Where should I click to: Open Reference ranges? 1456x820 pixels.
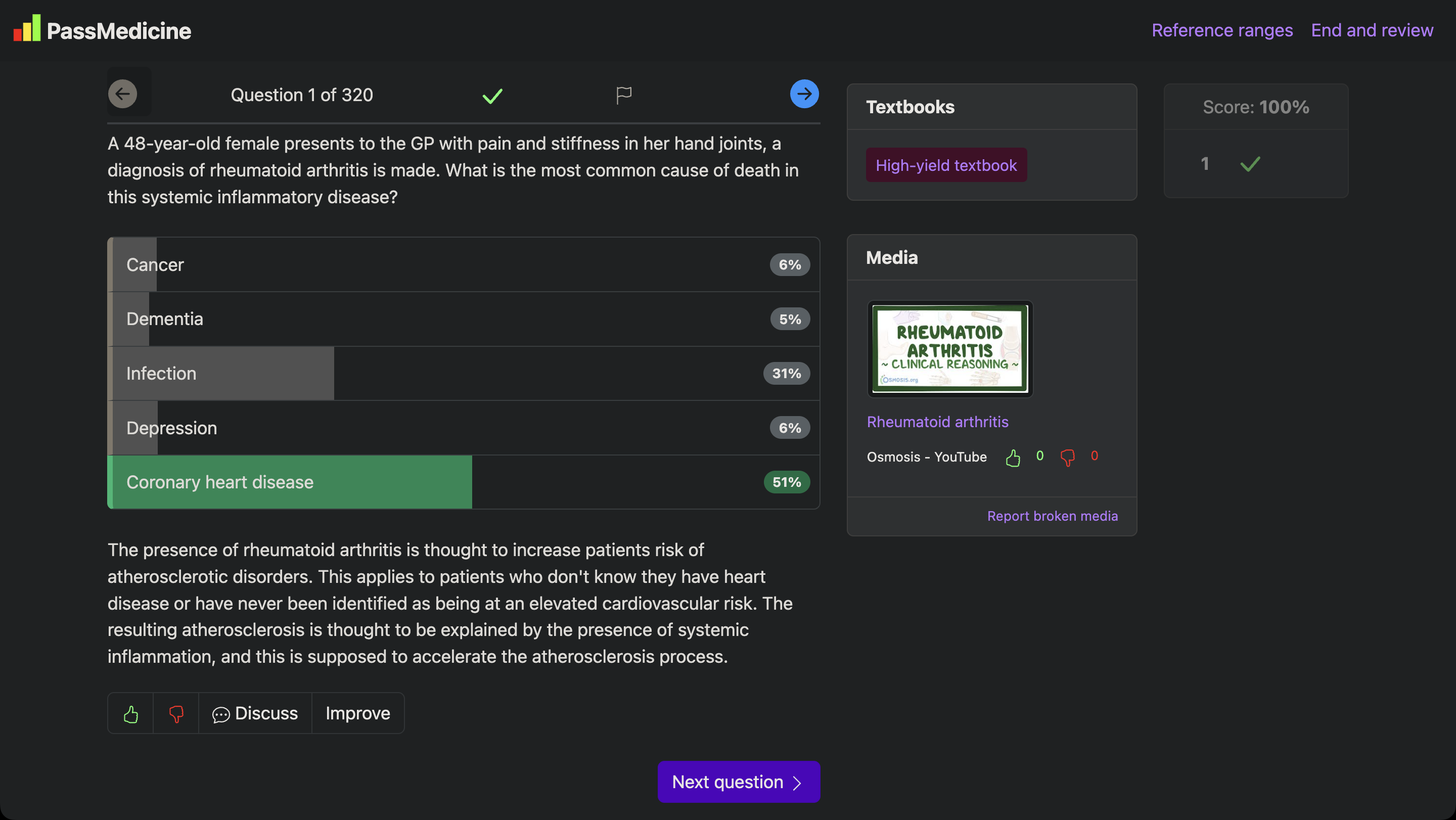1222,30
